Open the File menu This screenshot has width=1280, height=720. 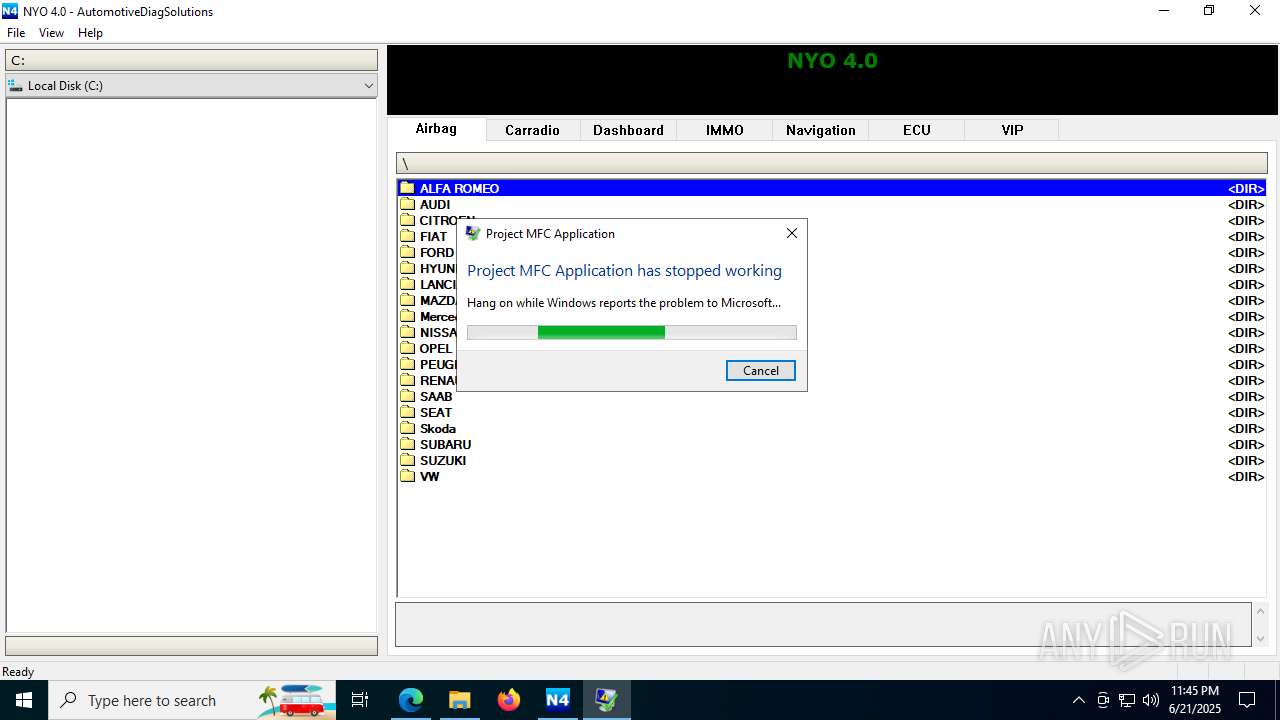tap(16, 33)
